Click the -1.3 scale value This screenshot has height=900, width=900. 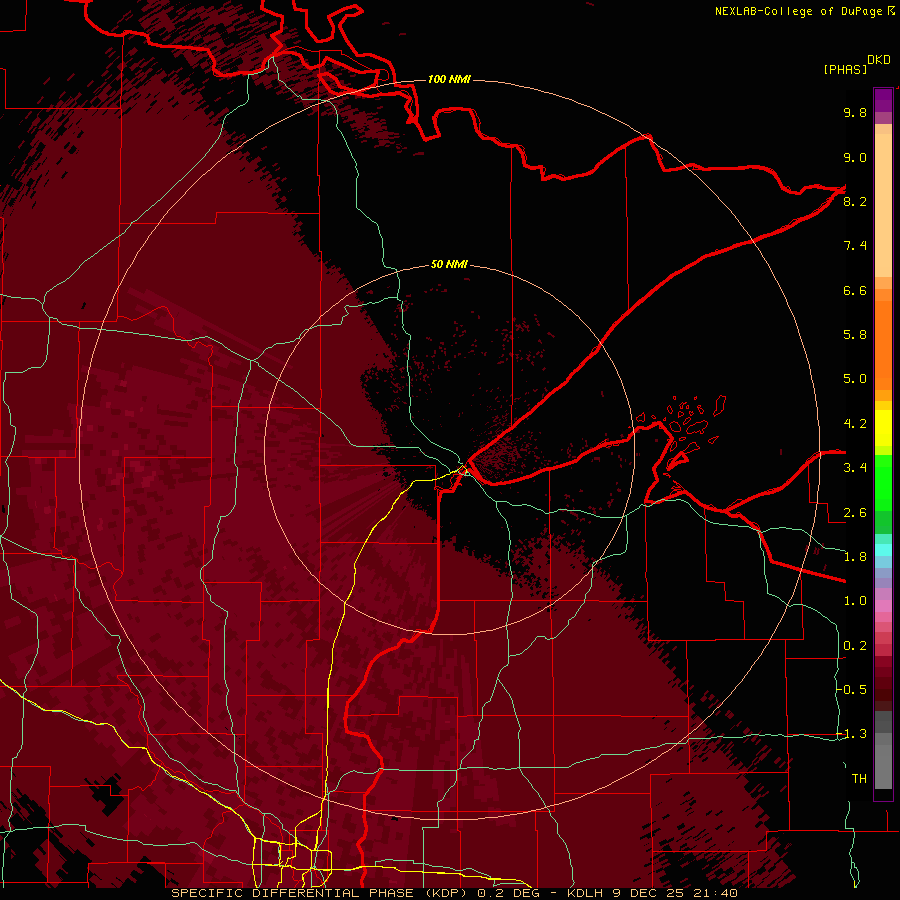coord(852,734)
